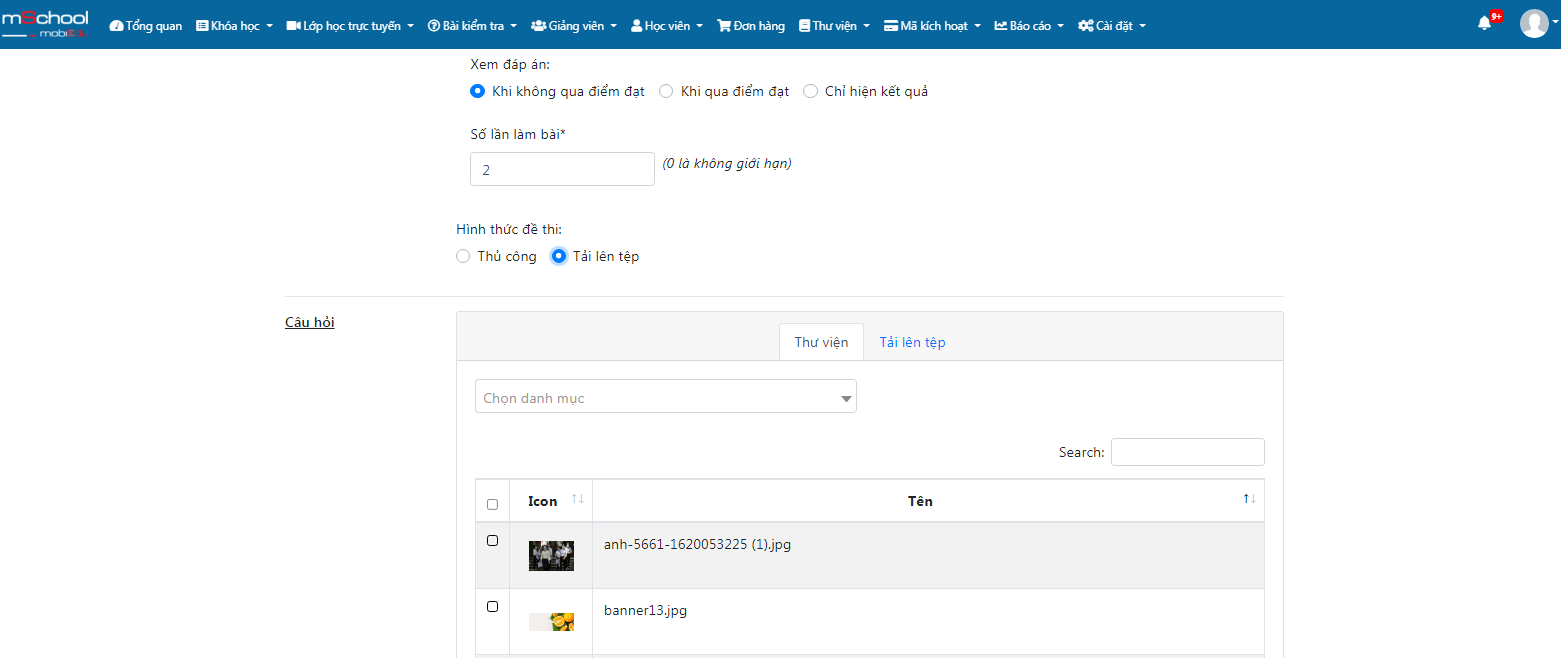Expand the Báo cáo menu

pos(1029,26)
